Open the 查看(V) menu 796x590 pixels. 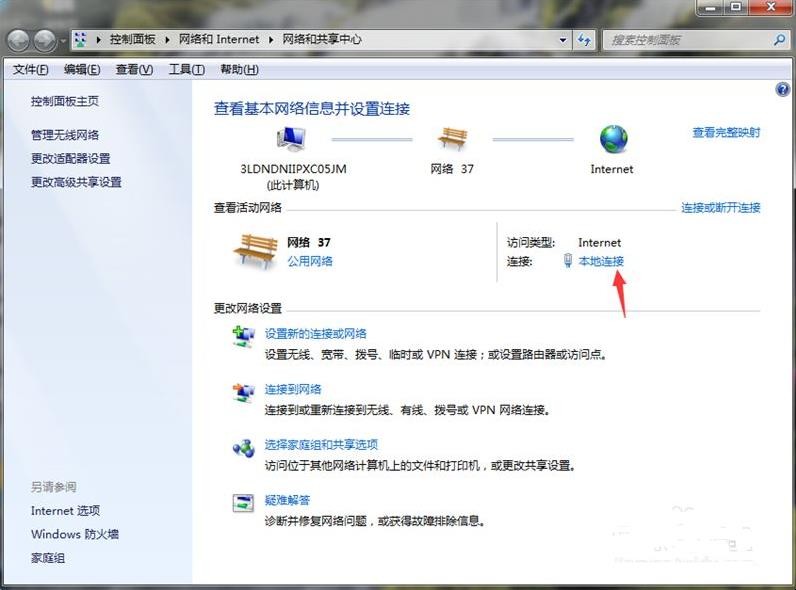[134, 70]
